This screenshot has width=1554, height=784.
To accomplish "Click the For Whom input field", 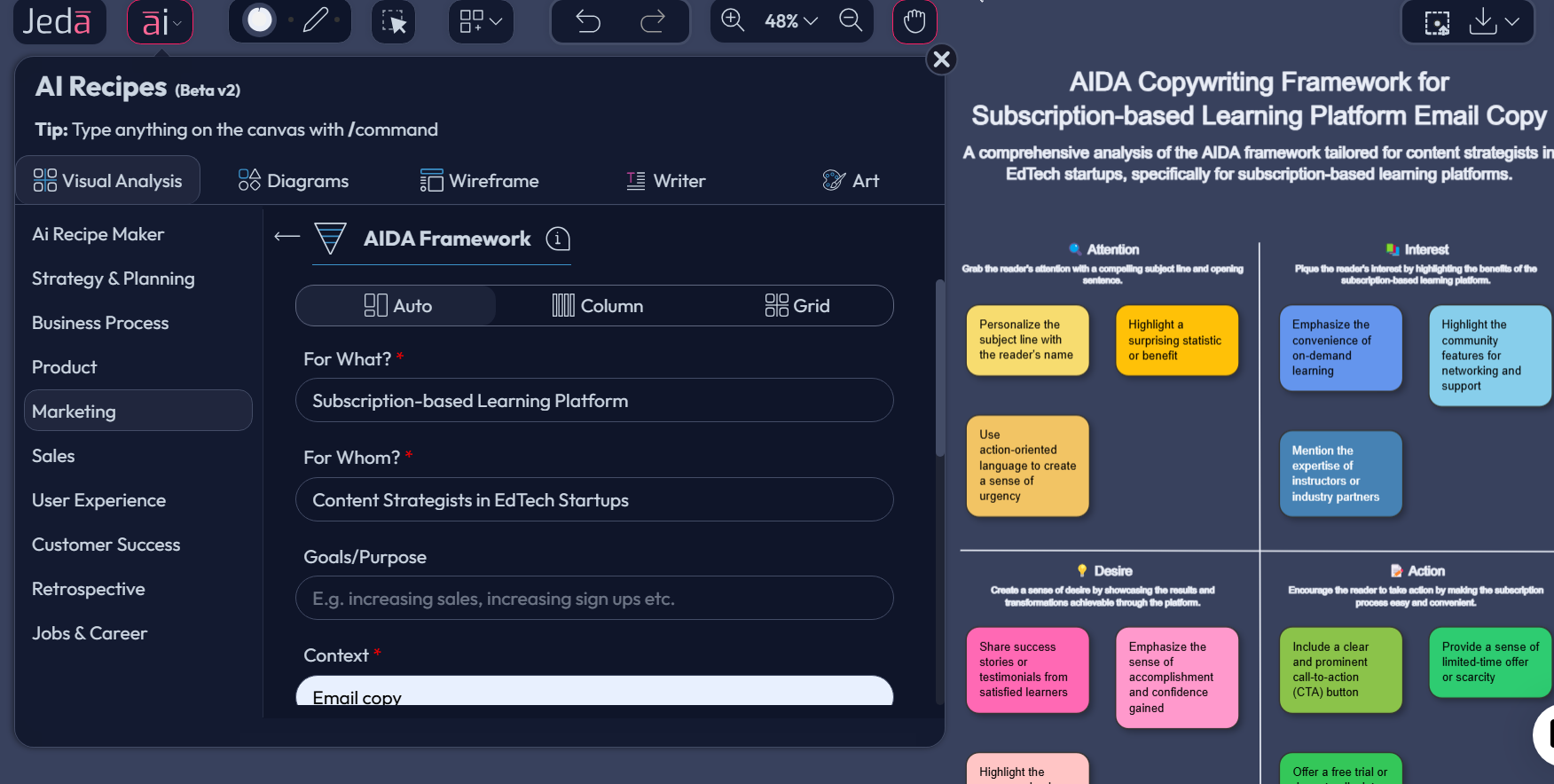I will coord(594,500).
